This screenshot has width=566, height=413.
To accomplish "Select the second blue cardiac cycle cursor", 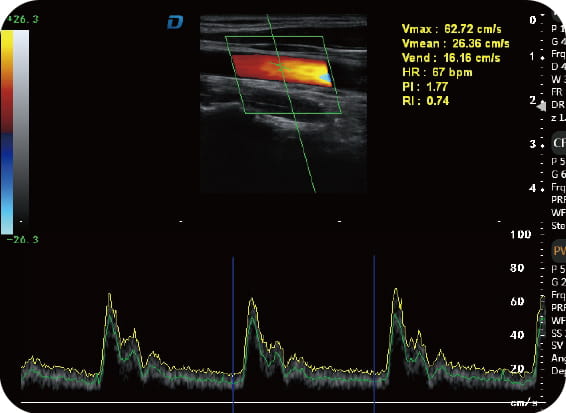I will point(374,334).
